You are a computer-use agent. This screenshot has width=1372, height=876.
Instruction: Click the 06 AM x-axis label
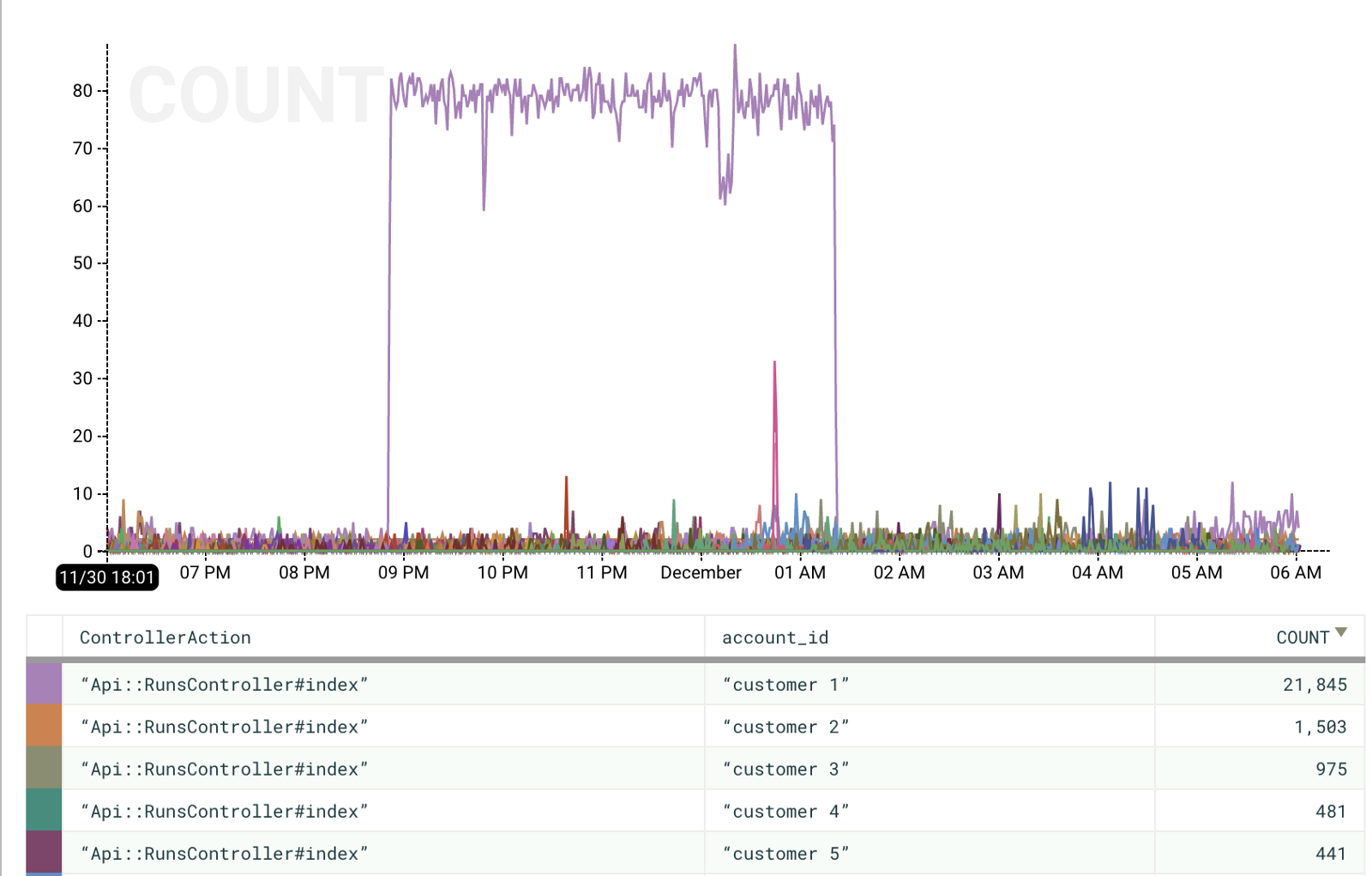(1296, 572)
